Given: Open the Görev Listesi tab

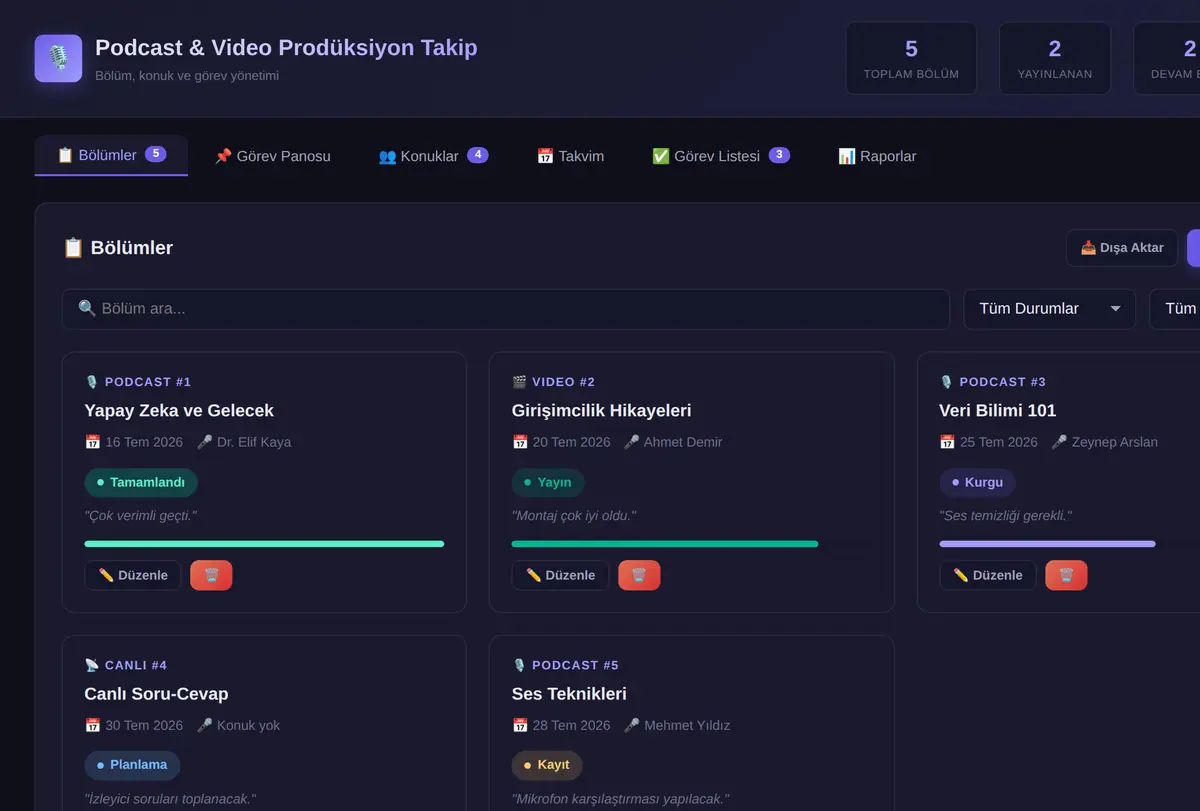Looking at the screenshot, I should (x=721, y=156).
